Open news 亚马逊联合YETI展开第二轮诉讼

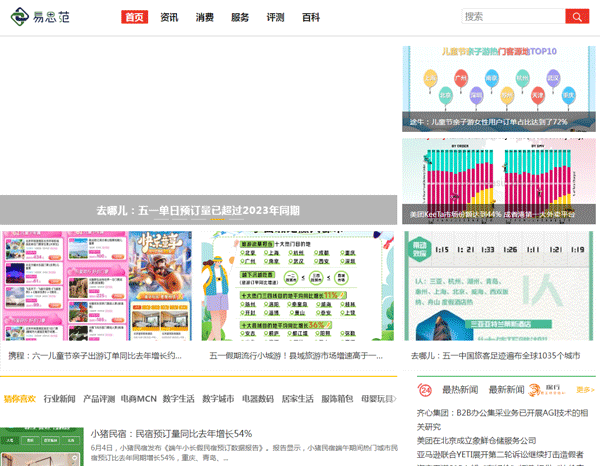point(500,455)
